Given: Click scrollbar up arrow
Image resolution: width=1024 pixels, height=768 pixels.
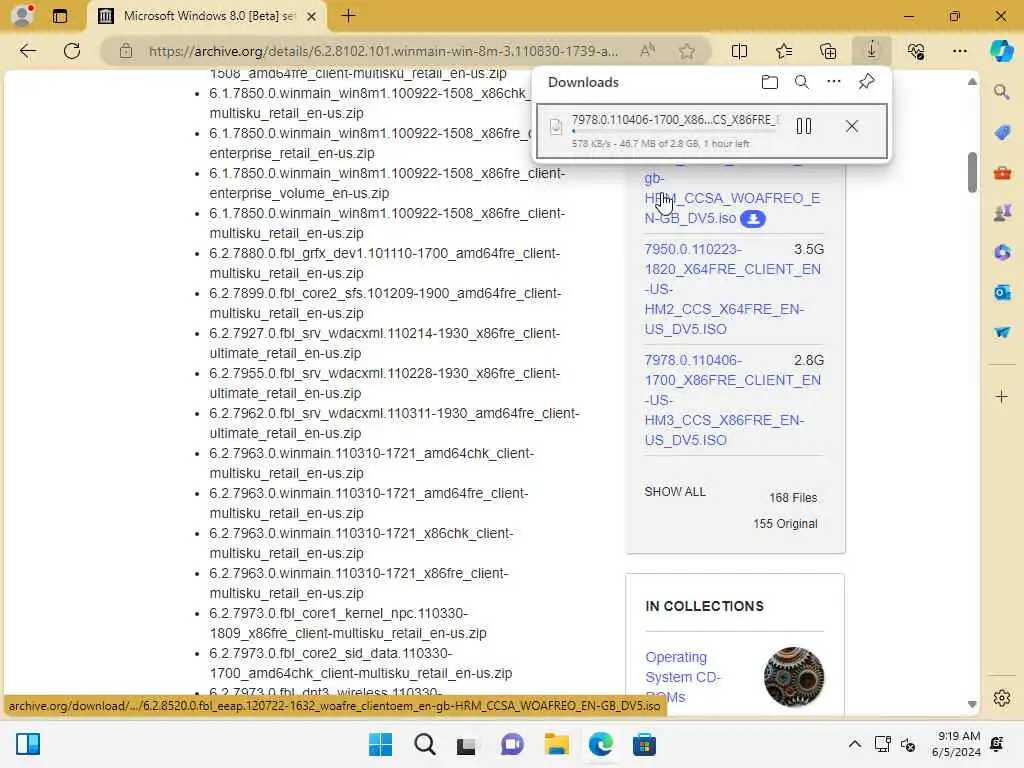Looking at the screenshot, I should [972, 82].
